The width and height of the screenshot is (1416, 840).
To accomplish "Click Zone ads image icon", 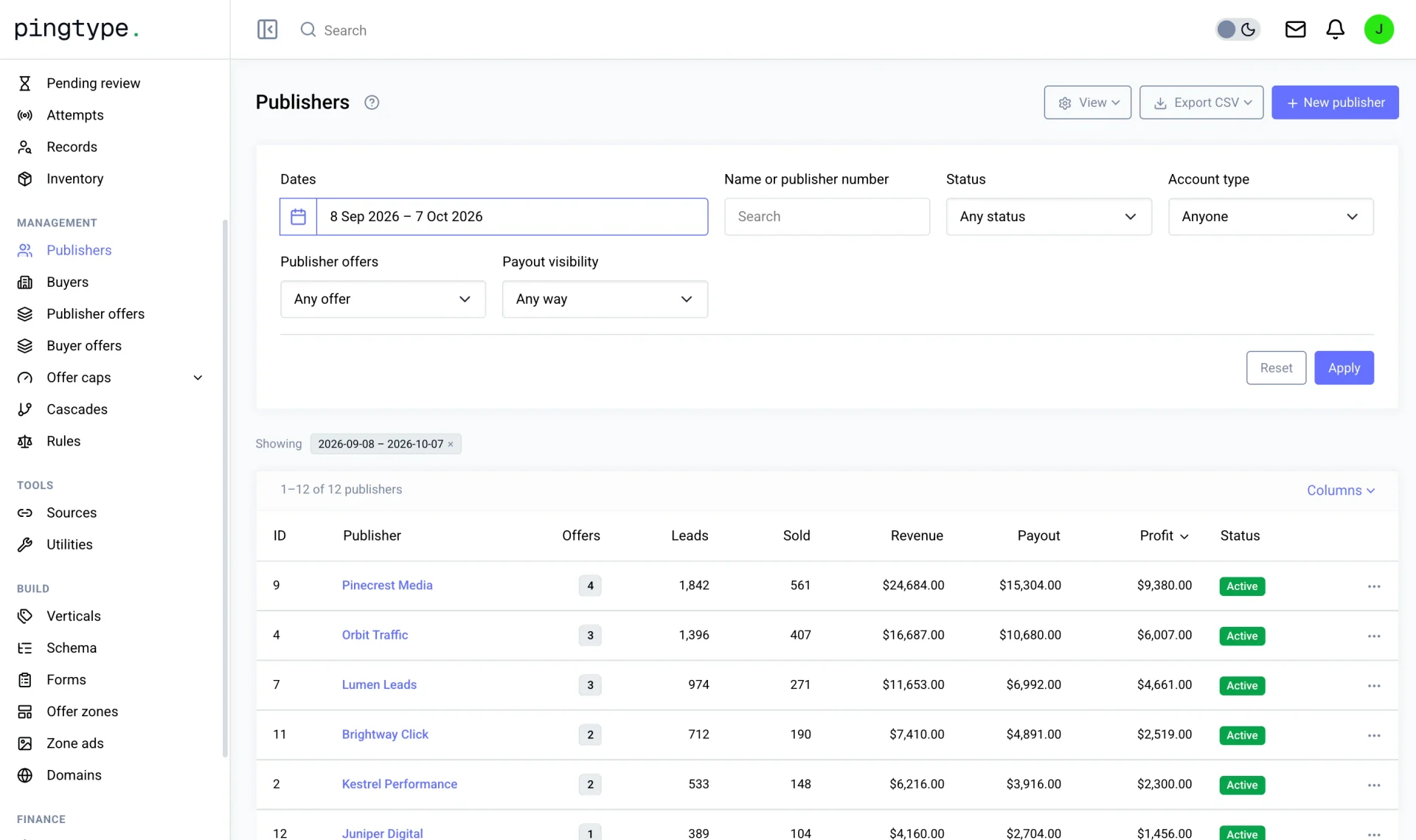I will pyautogui.click(x=25, y=743).
